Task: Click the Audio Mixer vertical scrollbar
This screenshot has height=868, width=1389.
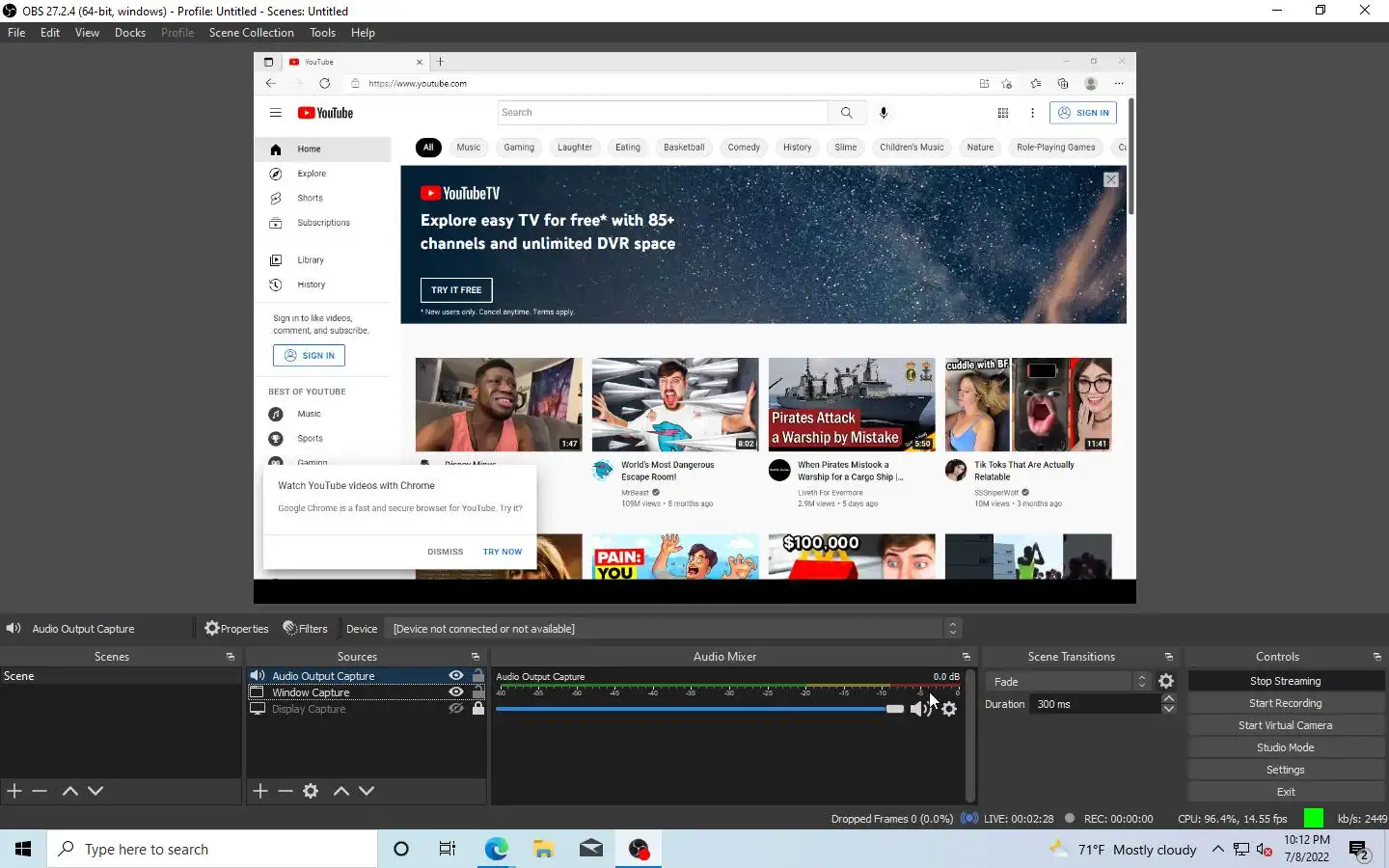Action: (x=969, y=736)
